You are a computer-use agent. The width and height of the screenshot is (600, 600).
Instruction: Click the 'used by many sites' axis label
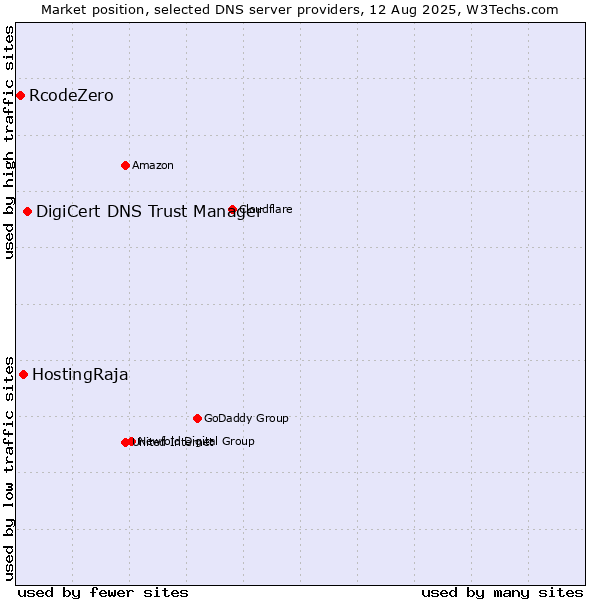[x=502, y=593]
